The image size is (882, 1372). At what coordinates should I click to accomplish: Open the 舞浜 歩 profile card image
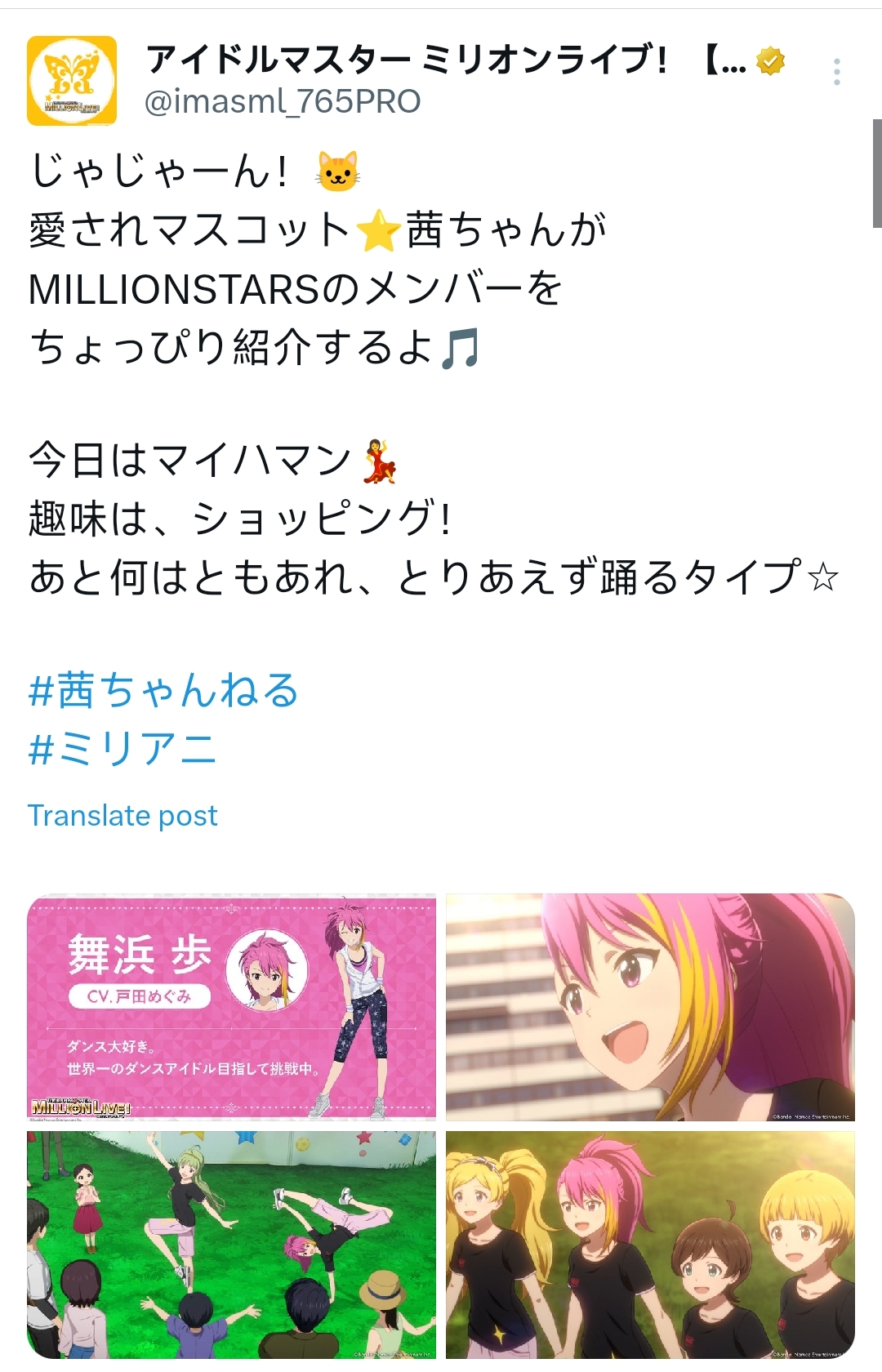pos(232,1007)
